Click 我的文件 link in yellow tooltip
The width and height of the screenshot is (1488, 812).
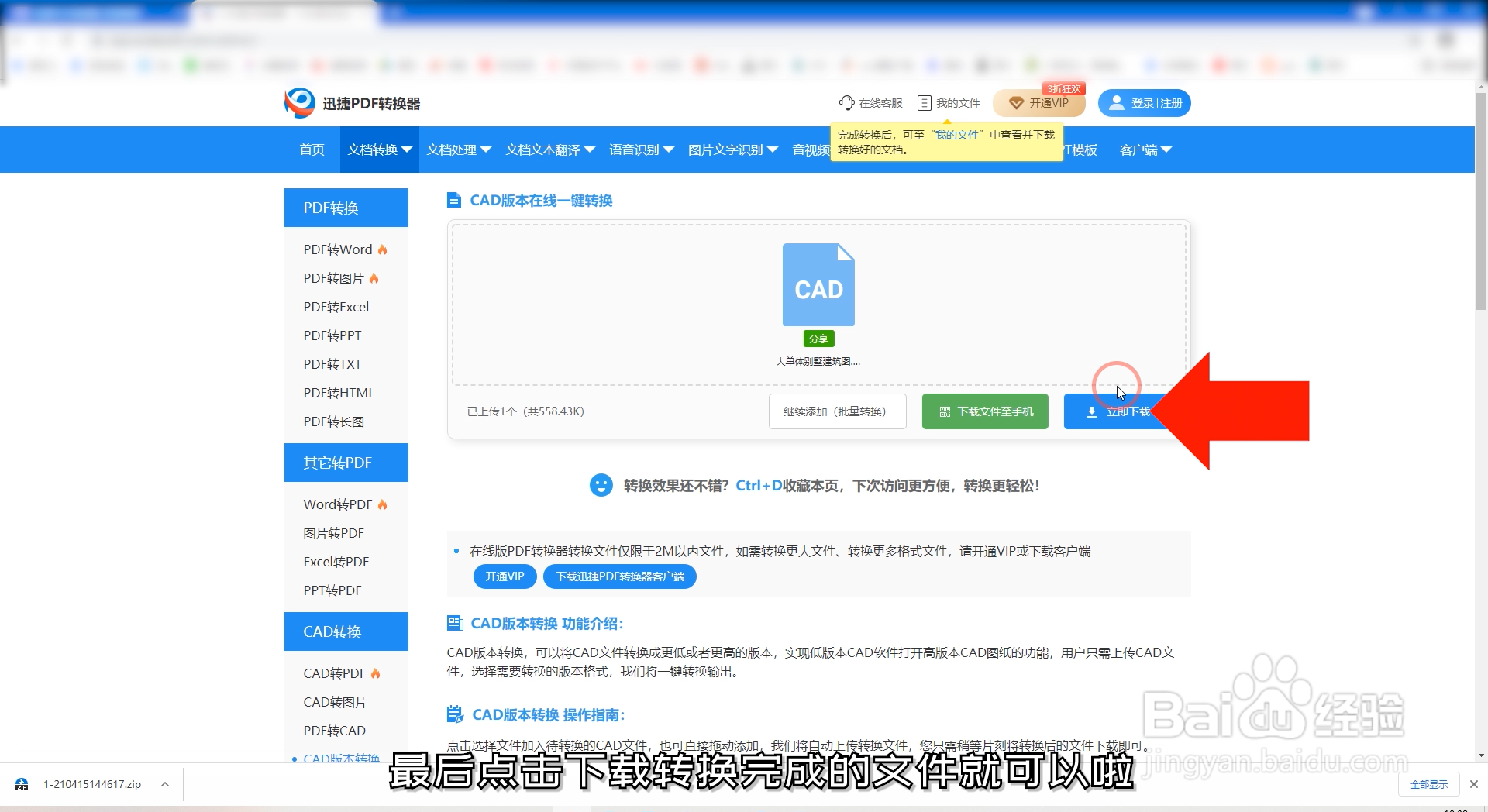(x=956, y=135)
